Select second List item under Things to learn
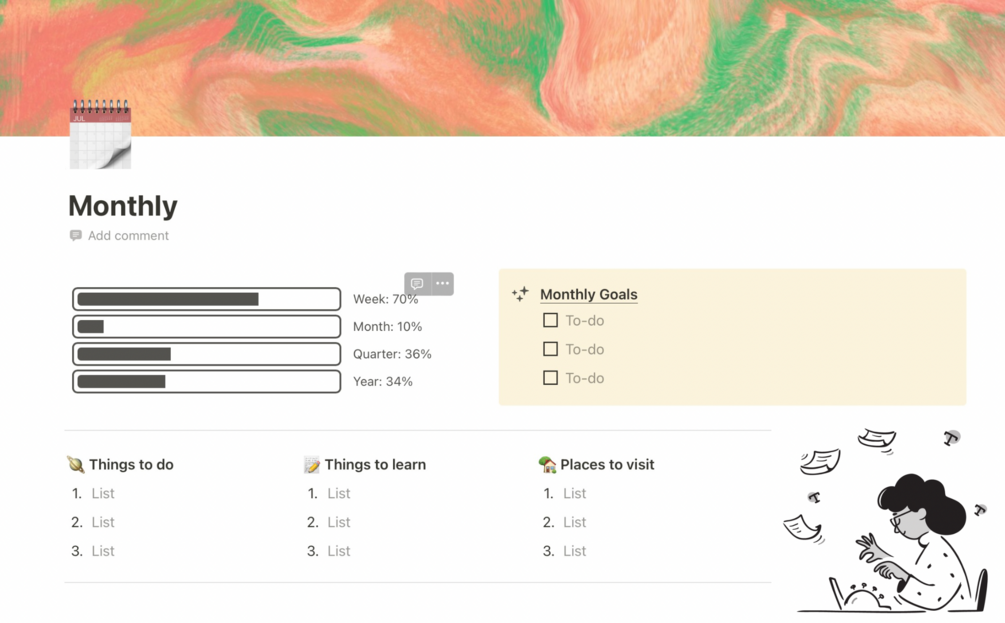Image resolution: width=1005 pixels, height=623 pixels. 339,522
